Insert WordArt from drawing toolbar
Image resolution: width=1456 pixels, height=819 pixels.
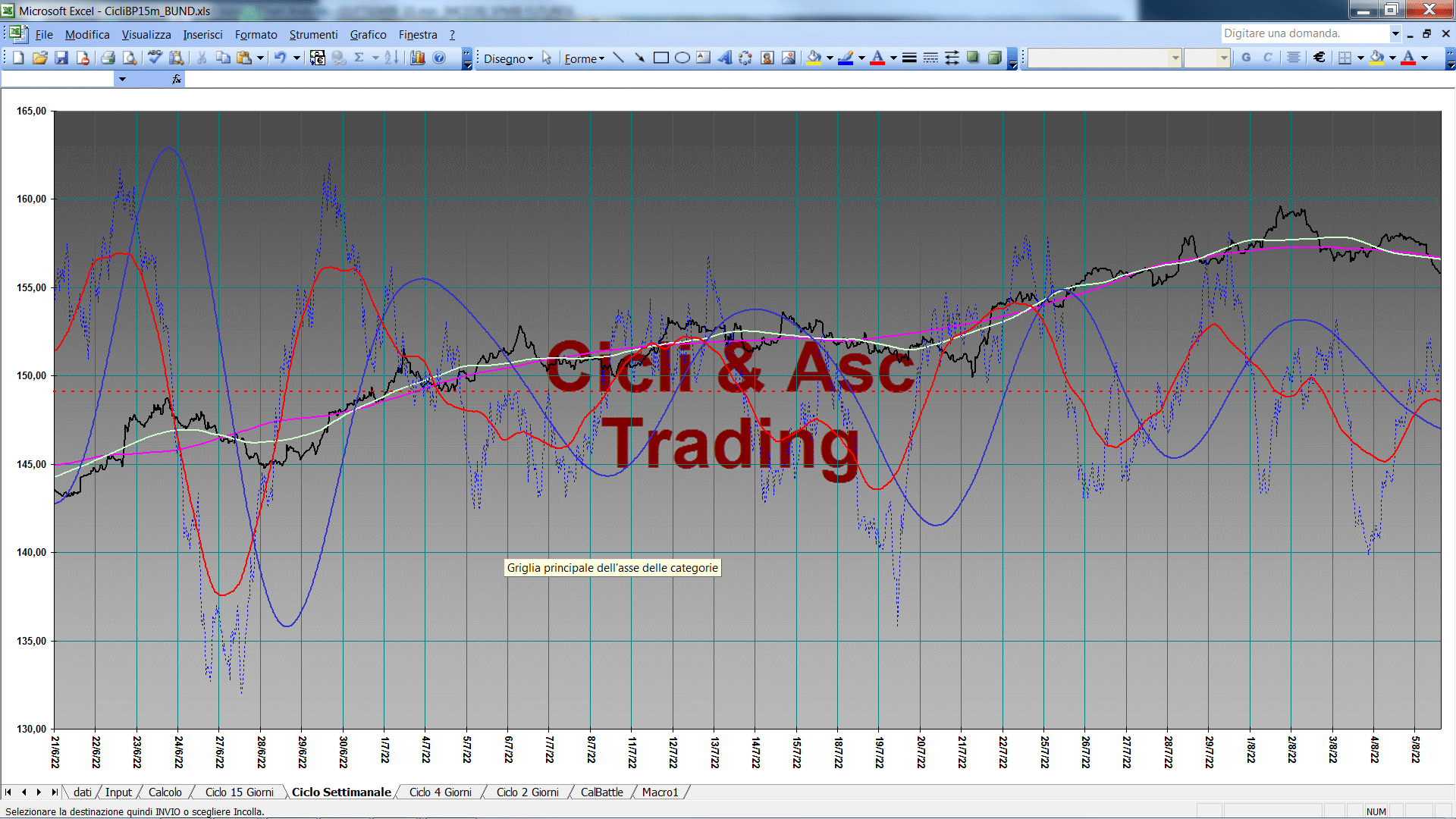pos(724,58)
